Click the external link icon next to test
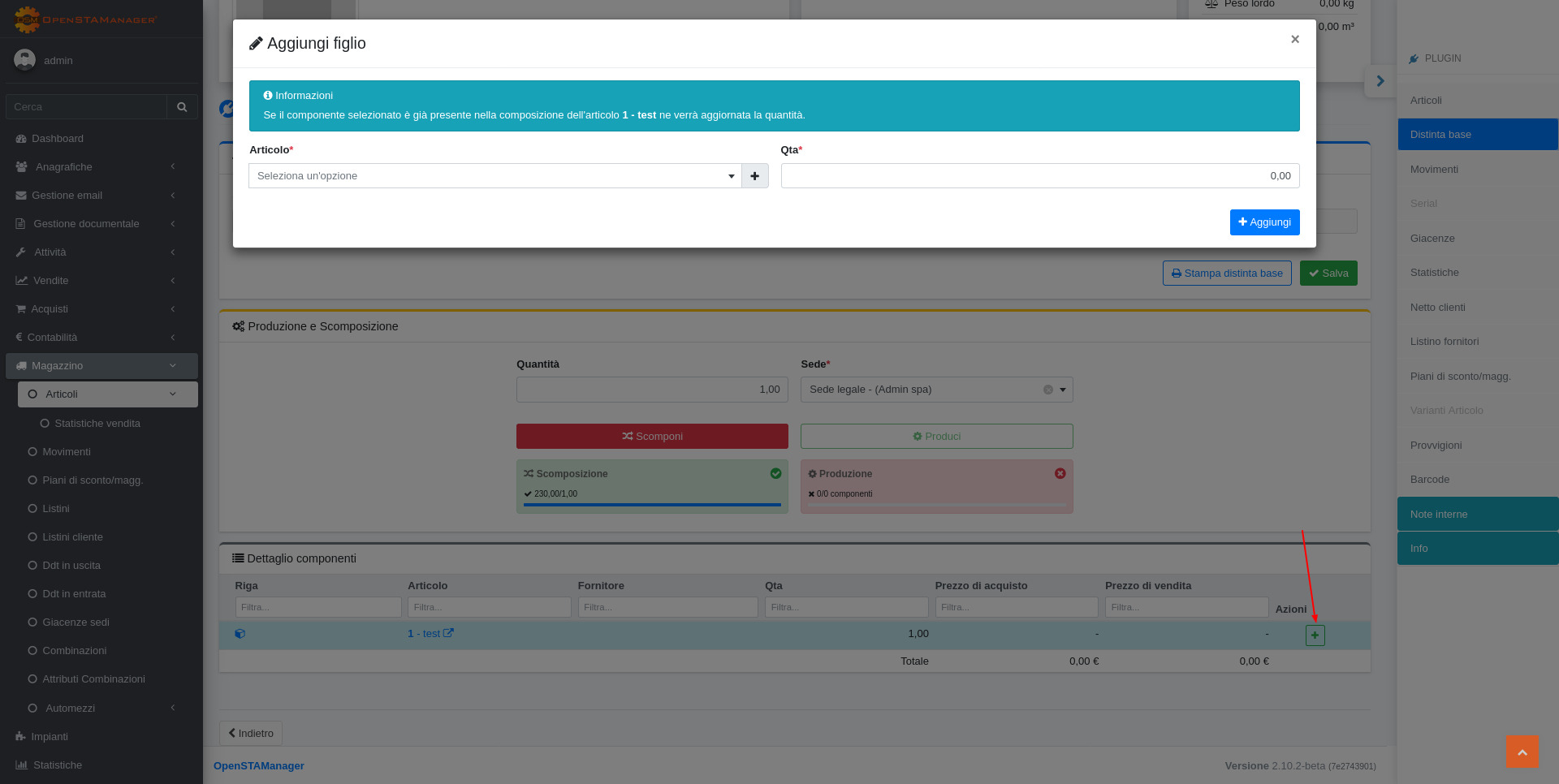The image size is (1559, 784). pos(448,633)
